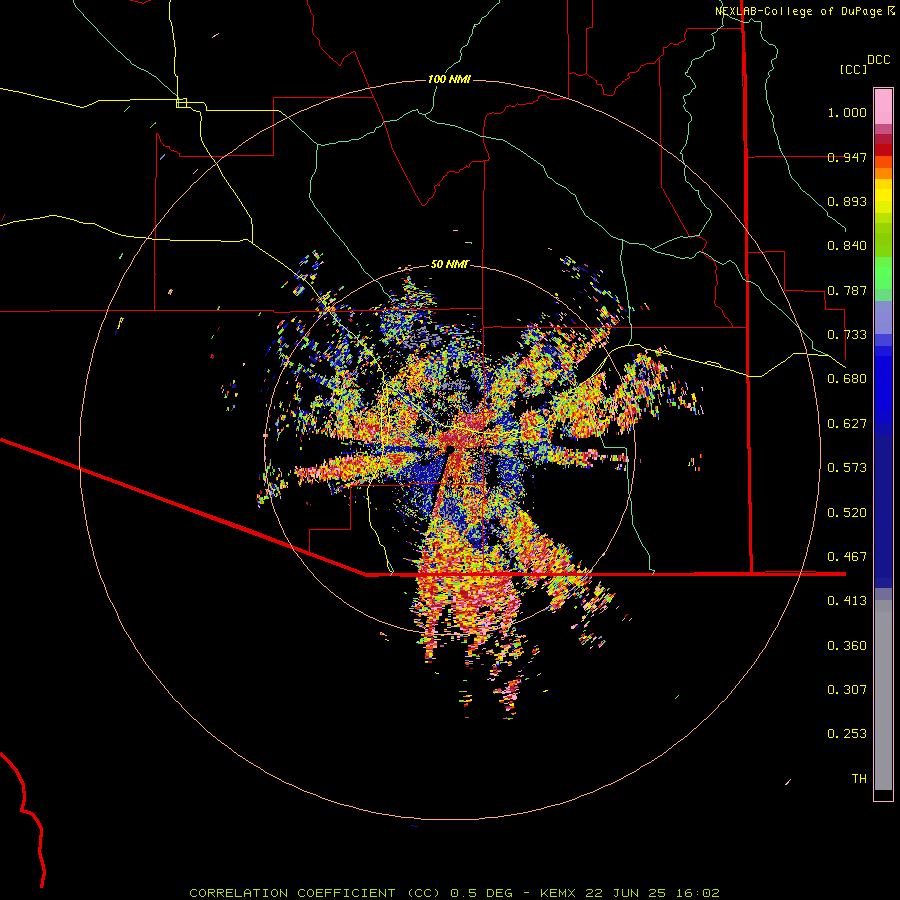Click the 0.893 scale value
The width and height of the screenshot is (900, 900).
[847, 201]
